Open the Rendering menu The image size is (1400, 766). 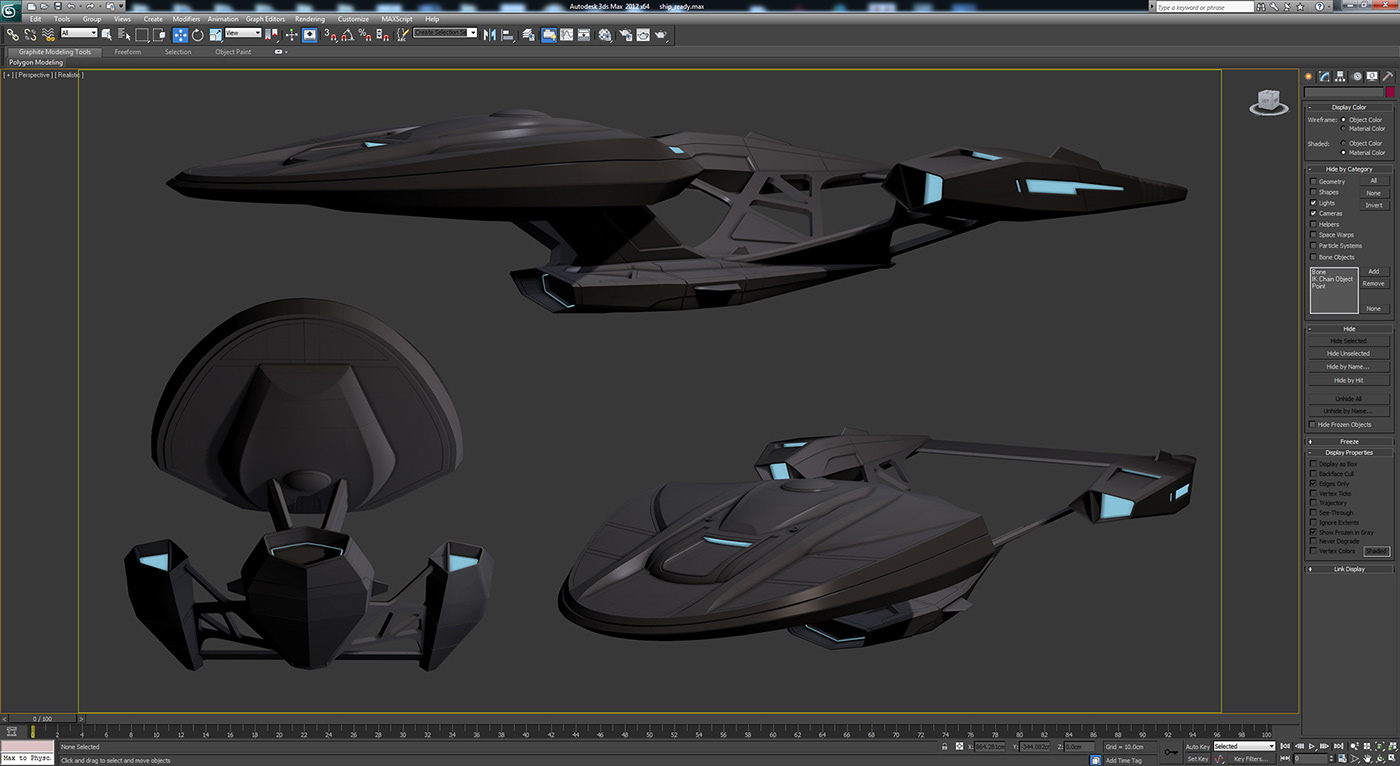(x=310, y=18)
